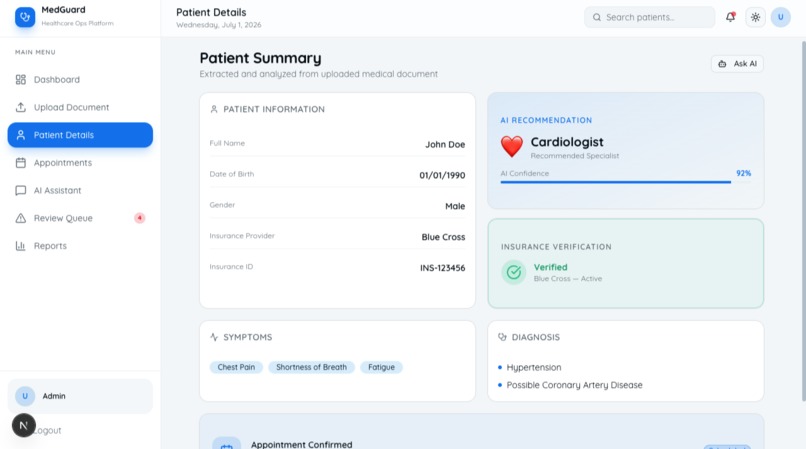Click the Admin avatar U in sidebar

click(x=25, y=396)
